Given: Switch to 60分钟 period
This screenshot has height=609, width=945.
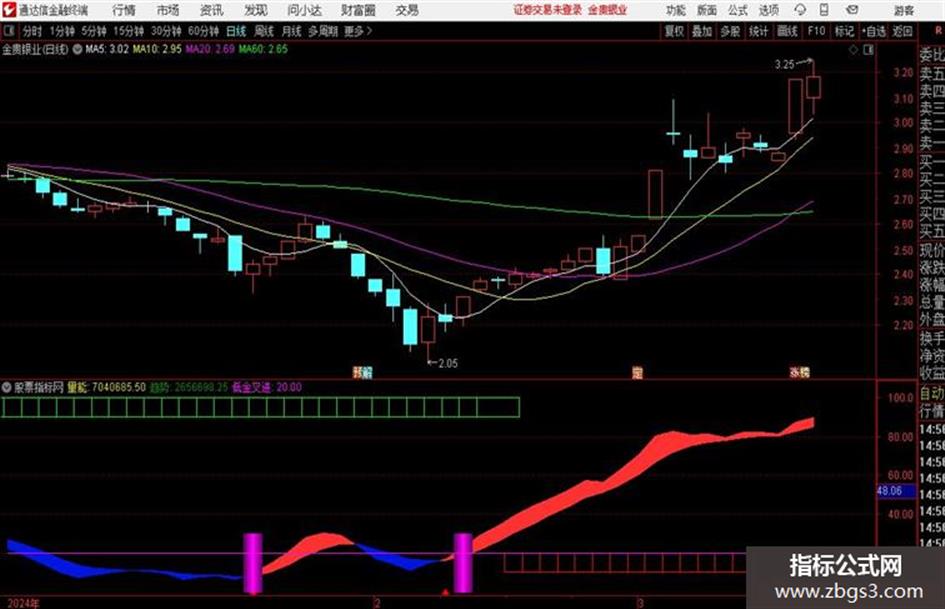Looking at the screenshot, I should (x=203, y=31).
